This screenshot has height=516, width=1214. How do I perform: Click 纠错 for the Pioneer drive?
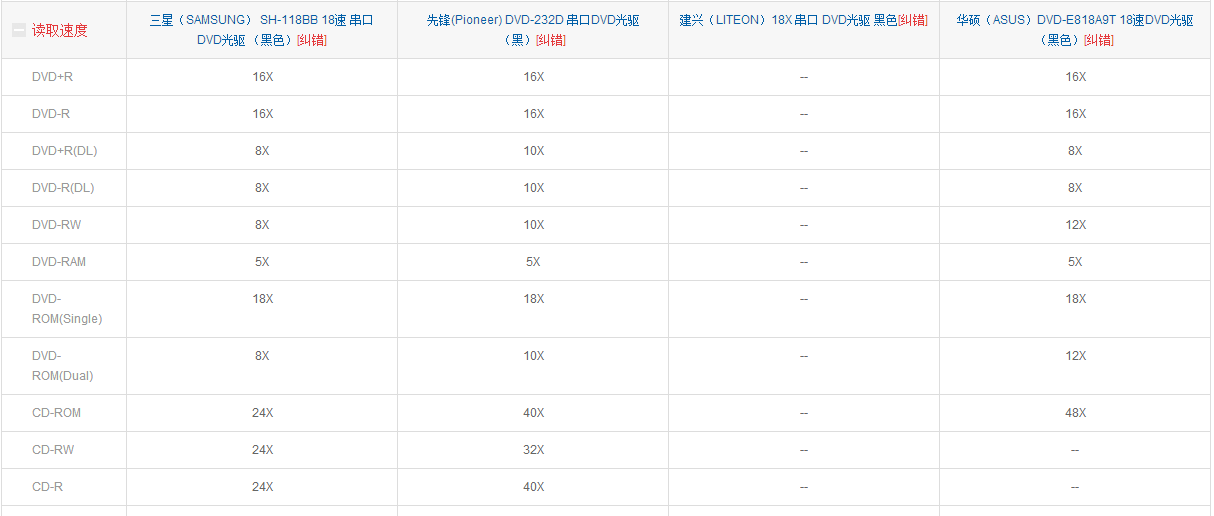click(550, 41)
